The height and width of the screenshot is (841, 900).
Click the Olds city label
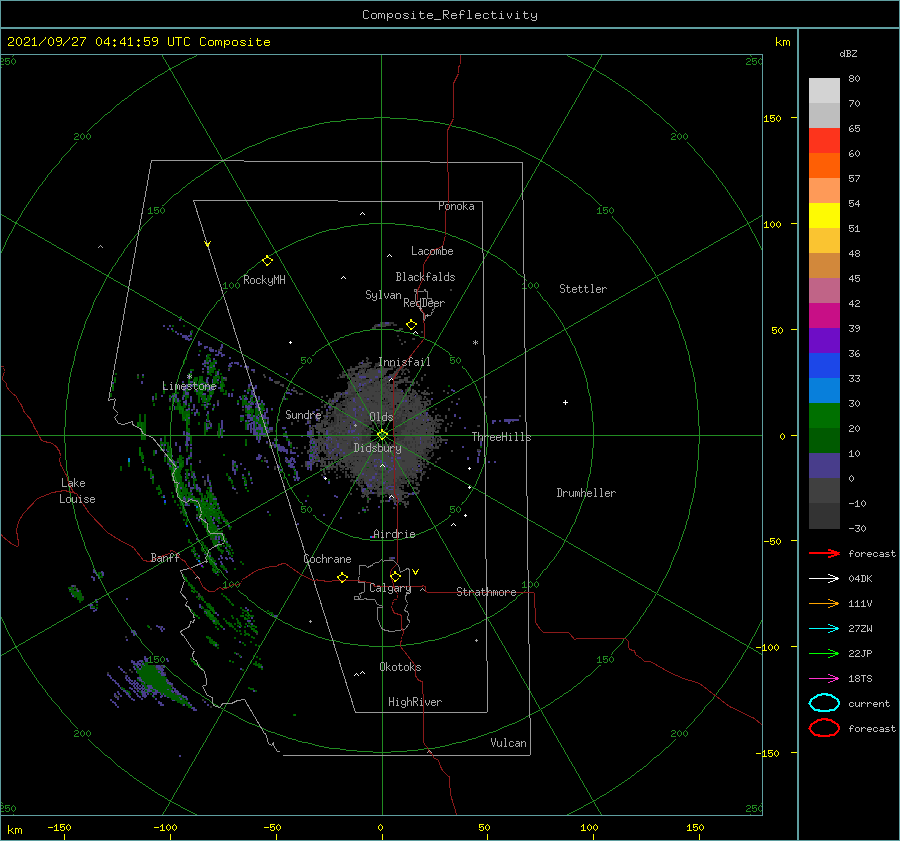click(381, 417)
